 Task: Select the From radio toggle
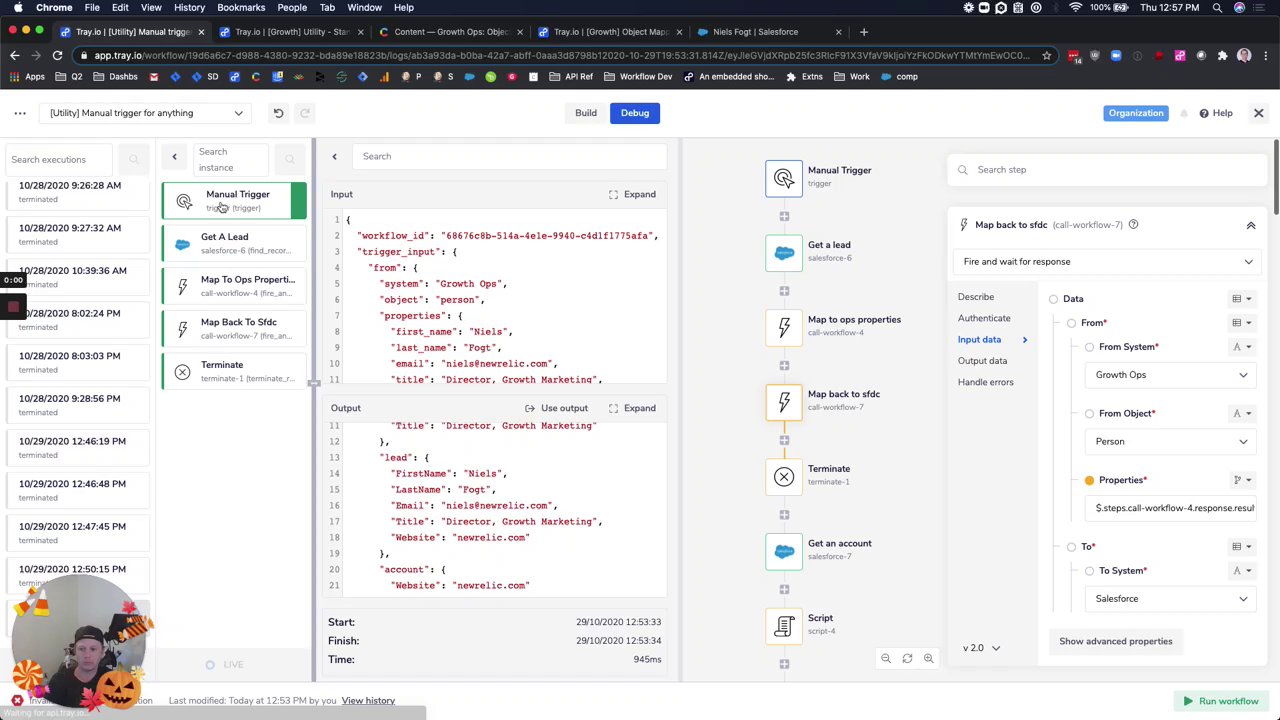[x=1071, y=323]
